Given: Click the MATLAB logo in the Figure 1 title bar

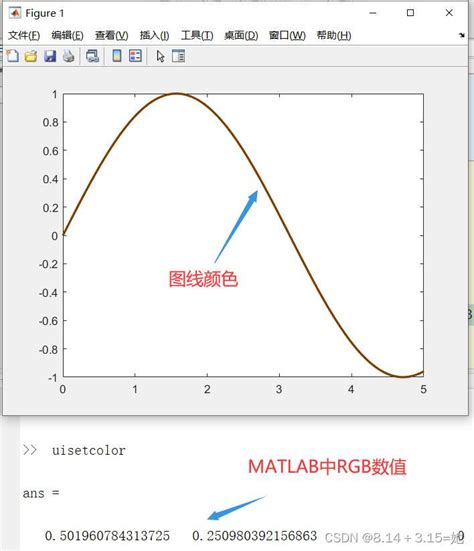Looking at the screenshot, I should tap(15, 13).
